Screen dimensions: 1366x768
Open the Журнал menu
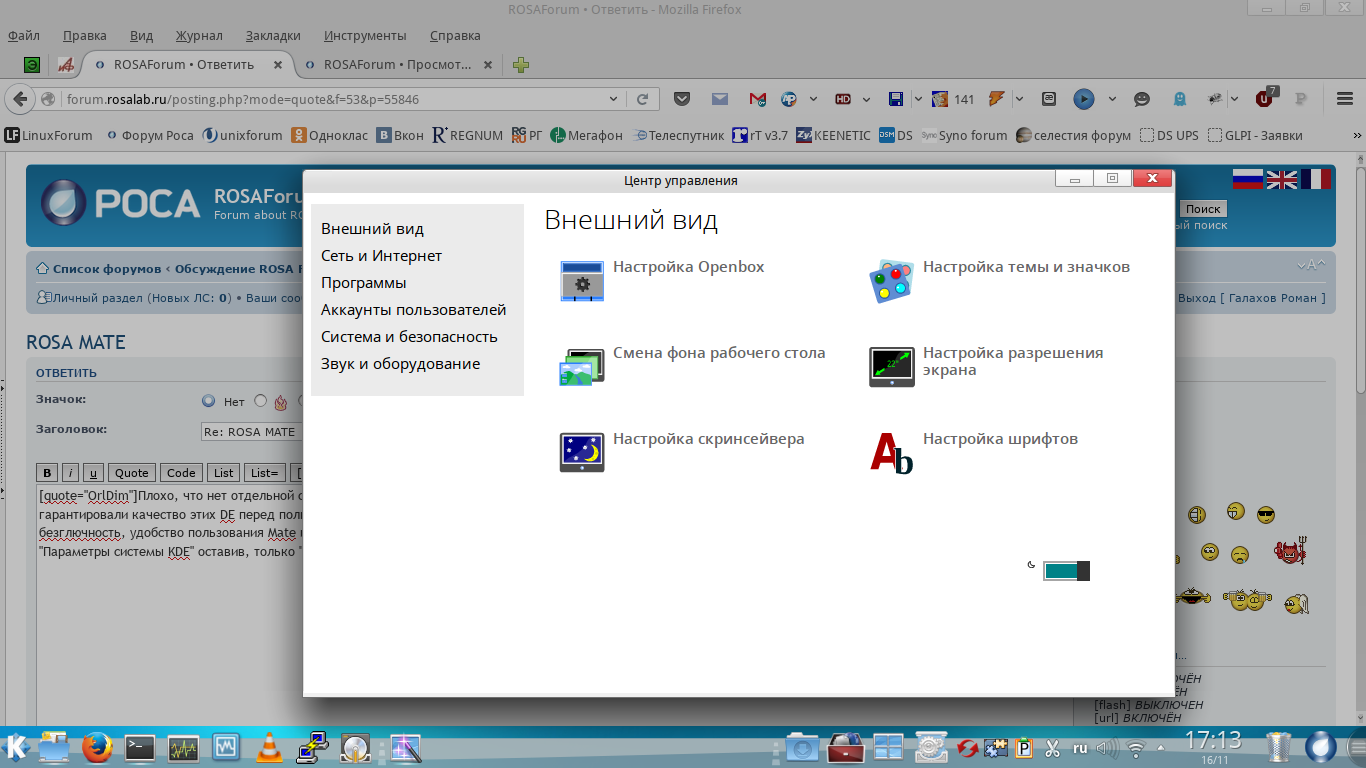[199, 35]
